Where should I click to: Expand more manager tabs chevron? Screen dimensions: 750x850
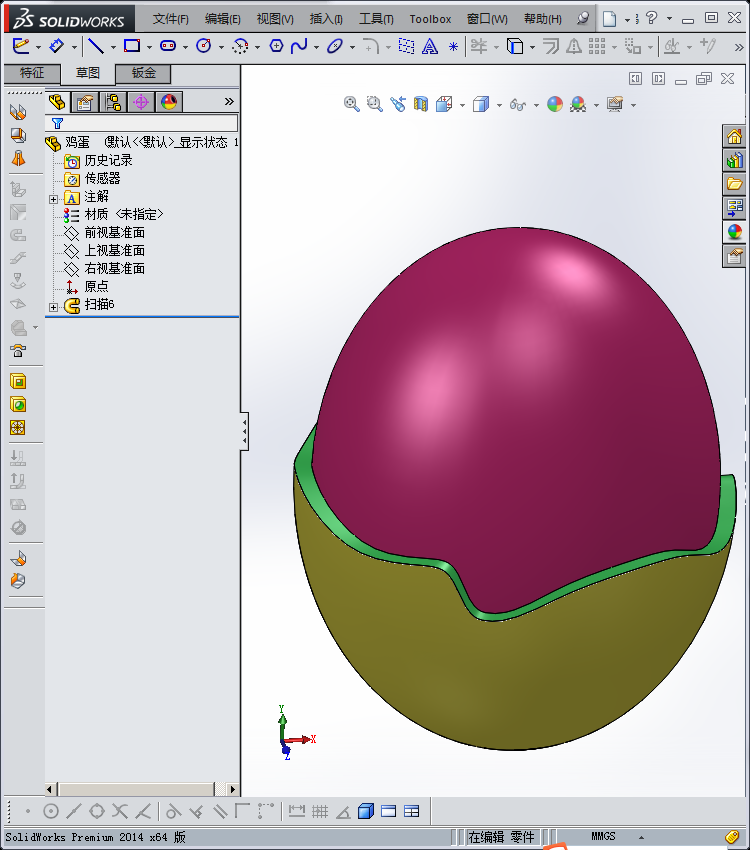(229, 101)
